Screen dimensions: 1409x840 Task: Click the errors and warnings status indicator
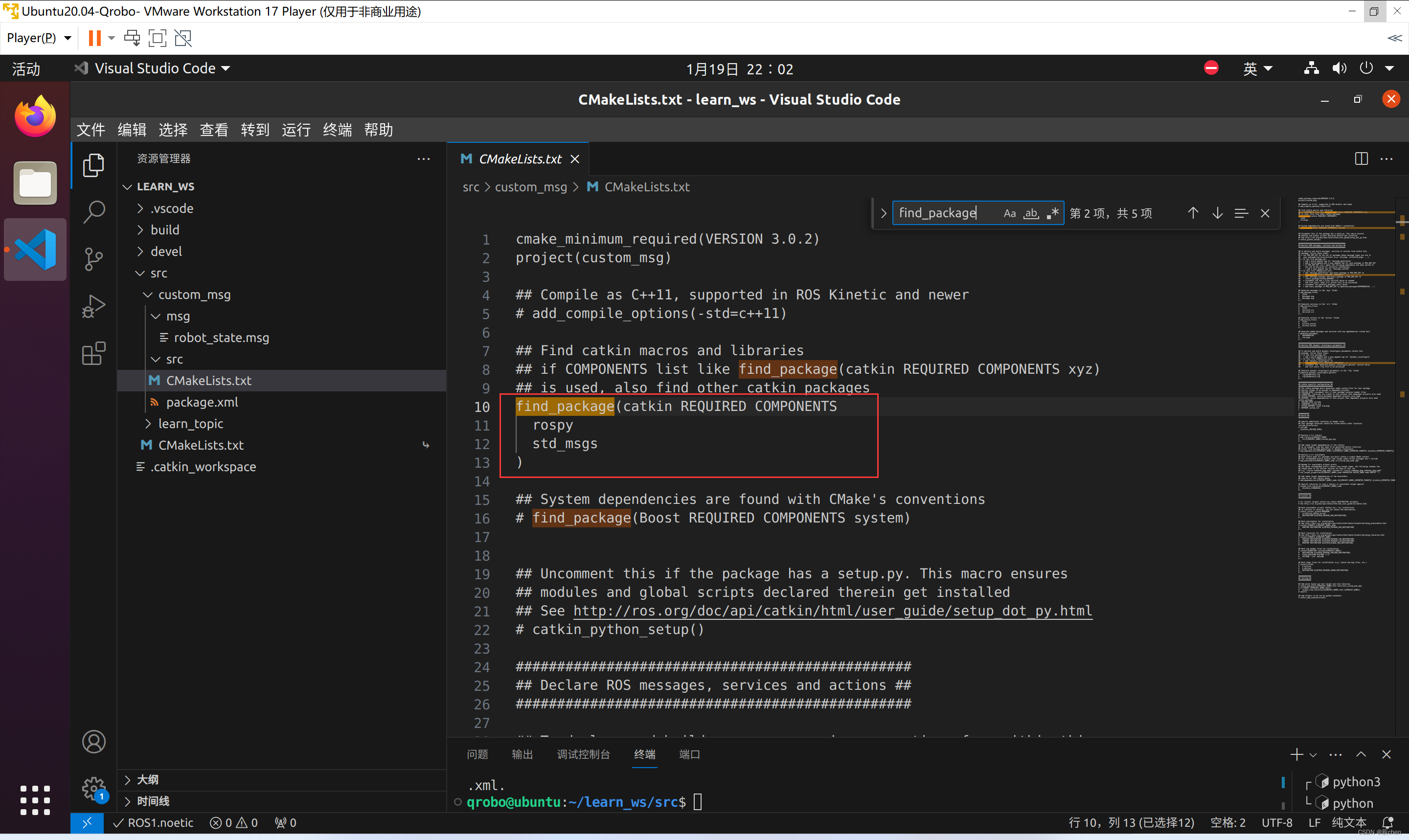point(233,822)
